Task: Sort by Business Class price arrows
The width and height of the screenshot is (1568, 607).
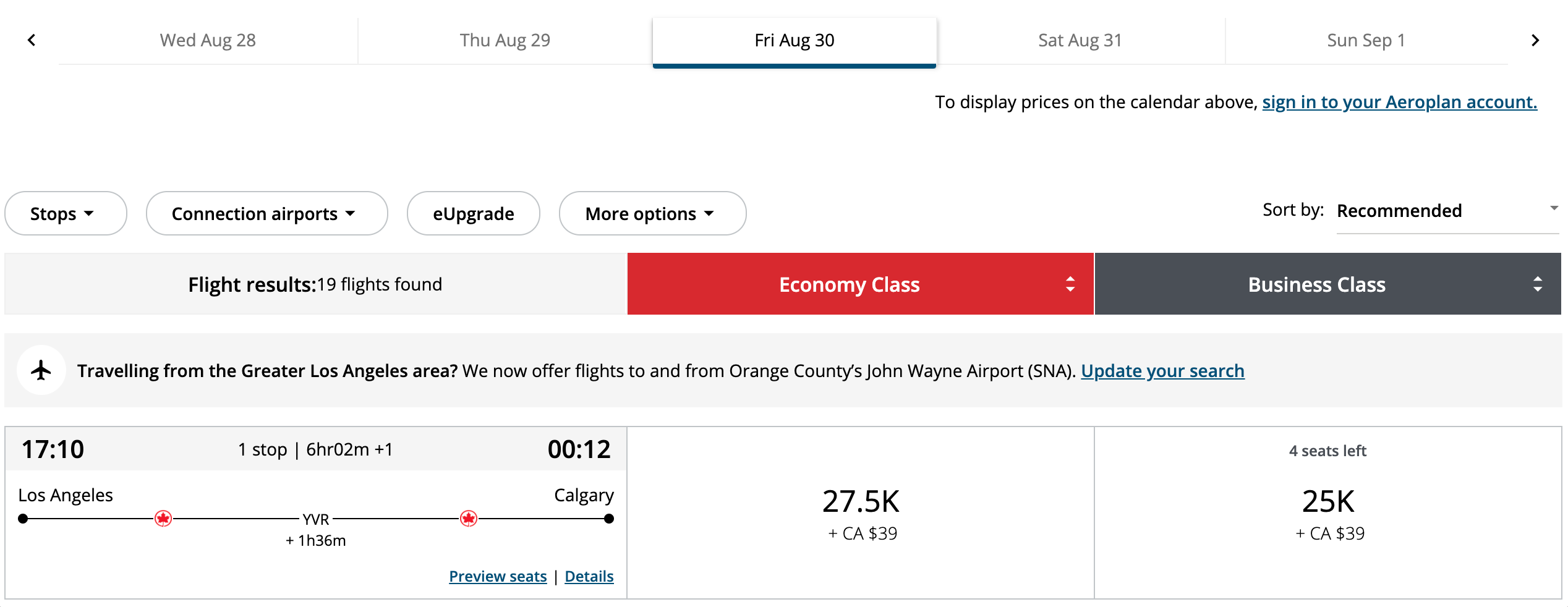Action: coord(1537,284)
